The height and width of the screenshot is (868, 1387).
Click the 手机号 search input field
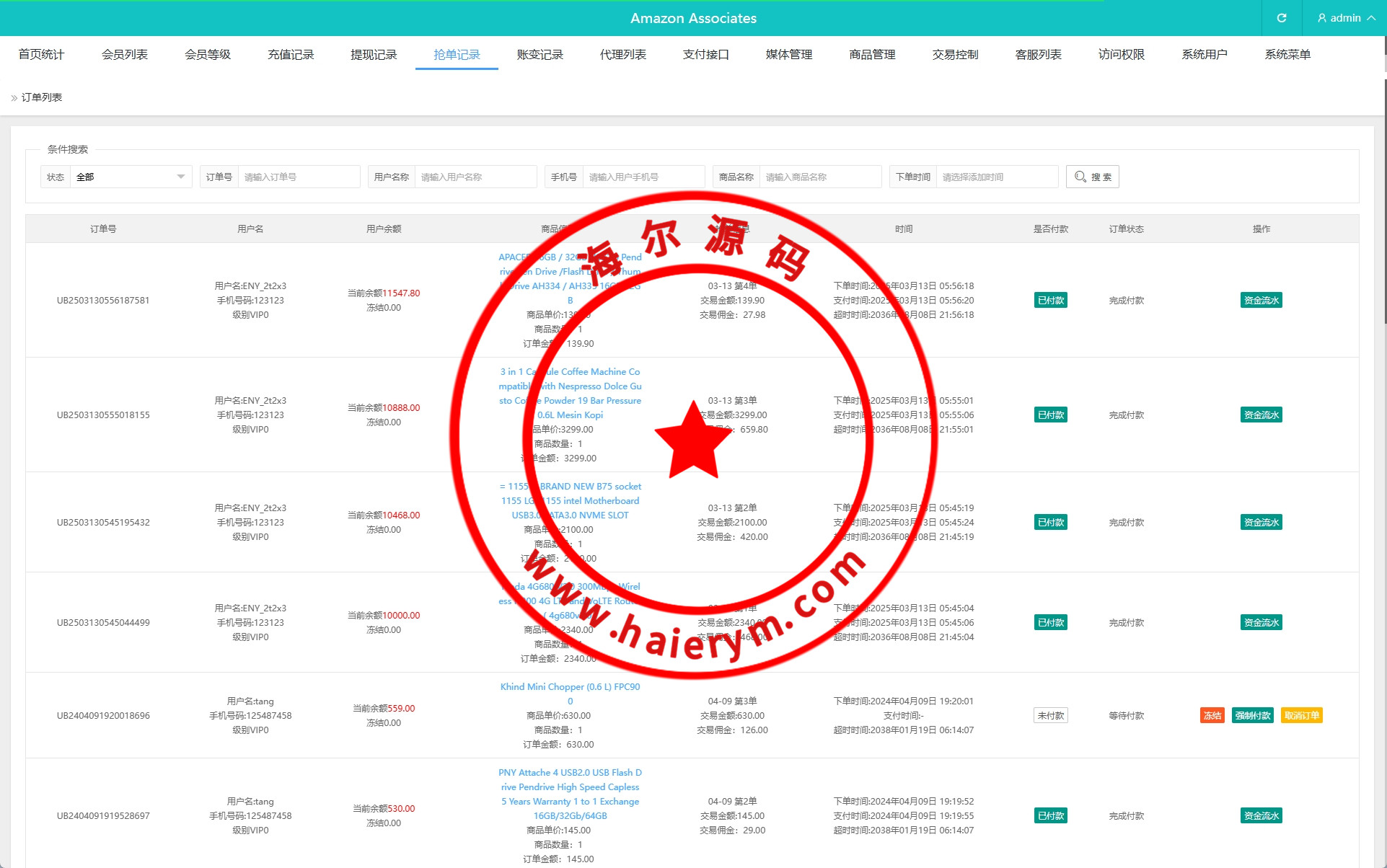pos(643,177)
